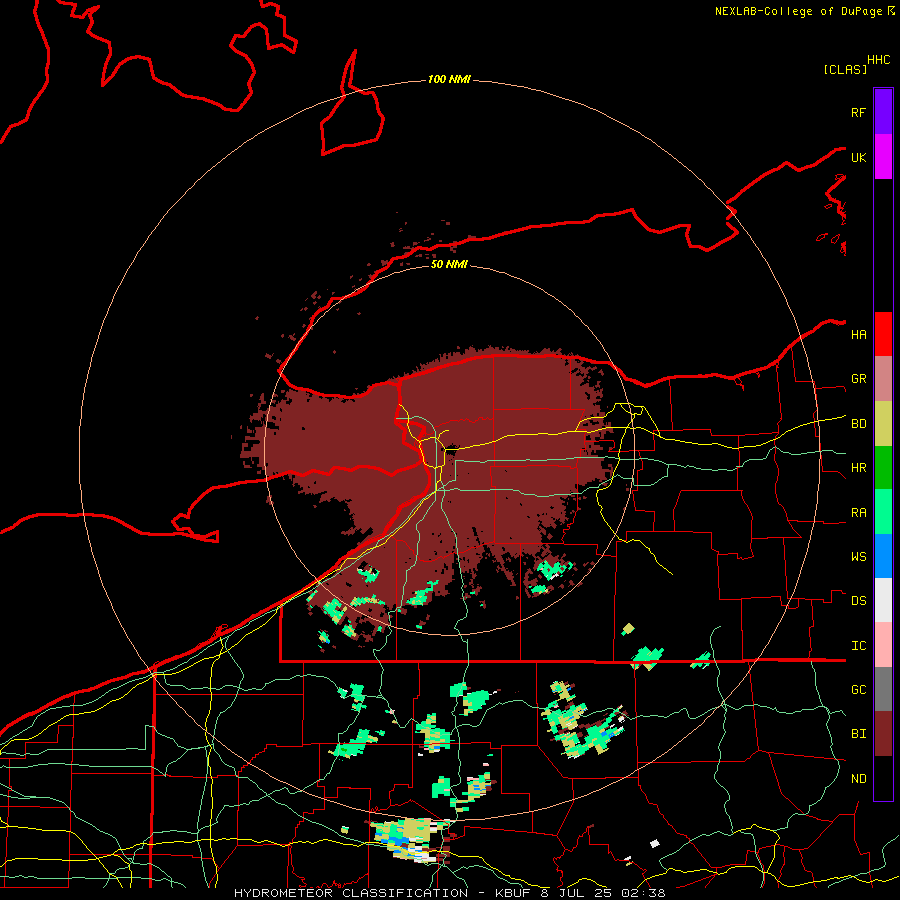
Task: Click the 50 NMI range ring label
Action: tap(449, 264)
